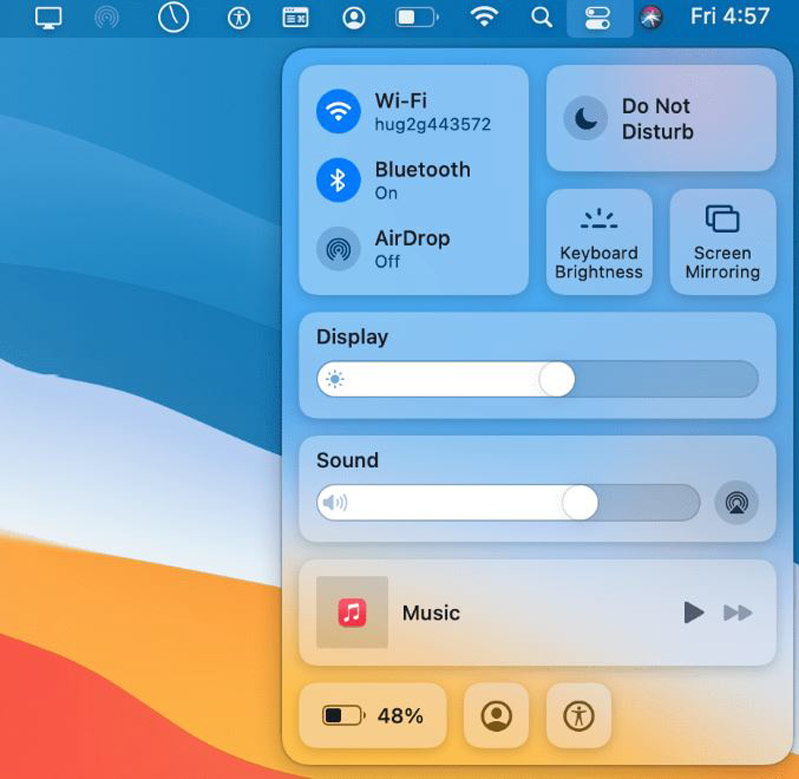Click the Do Not Disturb label
This screenshot has width=799, height=779.
tap(657, 119)
